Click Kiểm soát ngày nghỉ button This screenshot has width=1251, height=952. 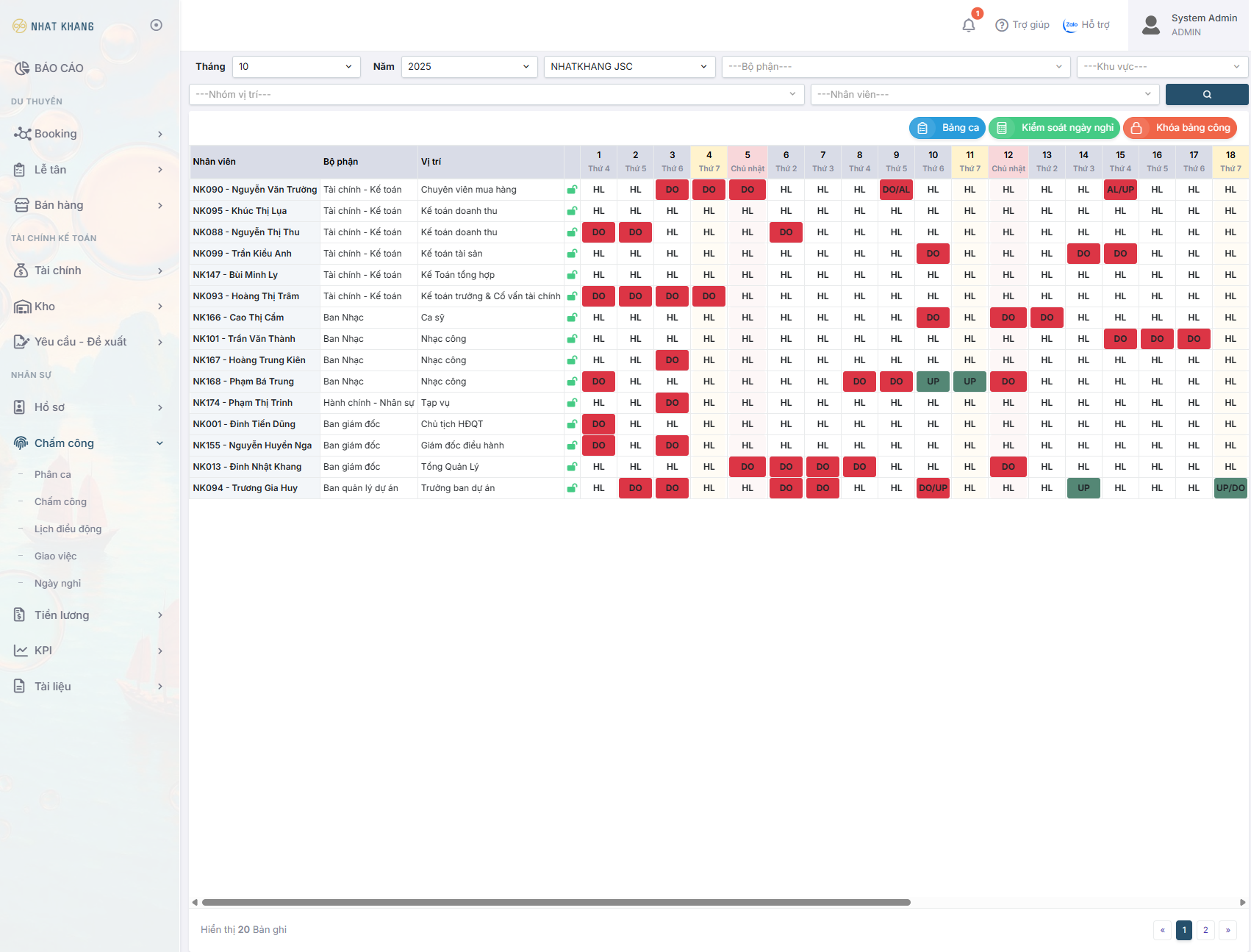point(1054,128)
